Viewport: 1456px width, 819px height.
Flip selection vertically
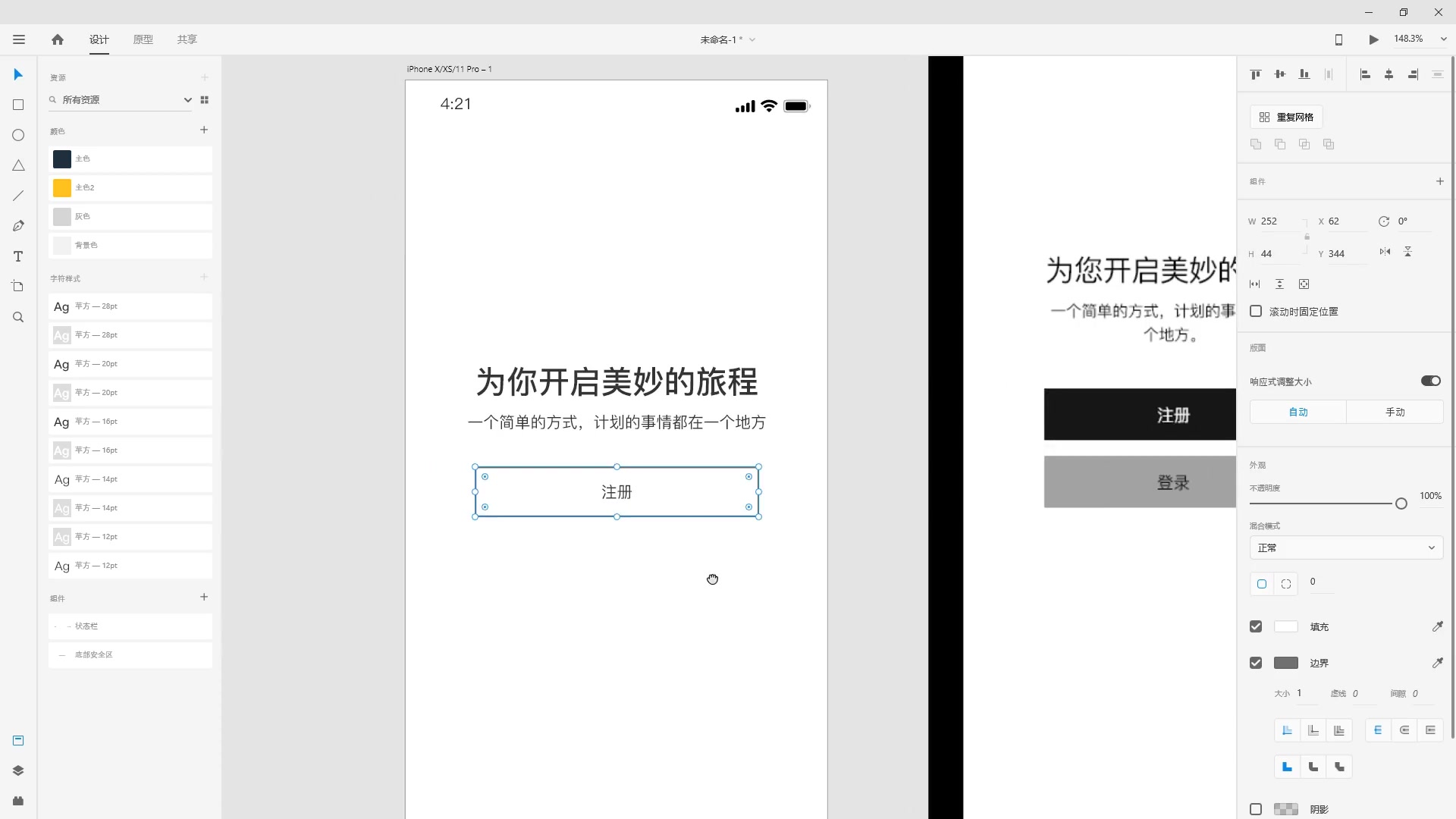1407,252
